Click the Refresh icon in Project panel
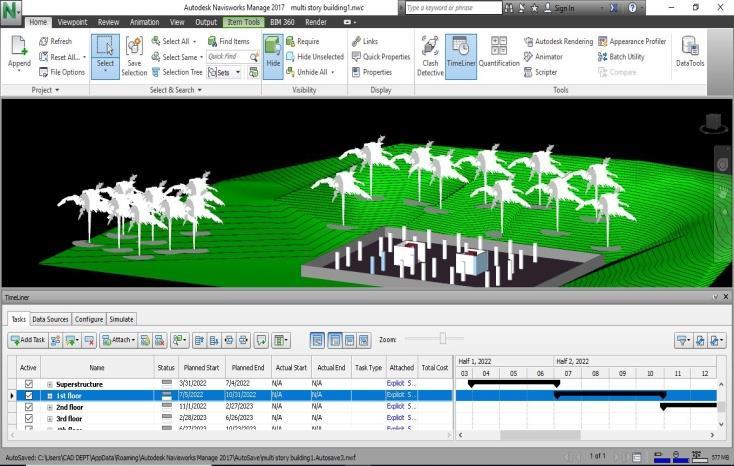This screenshot has width=734, height=466. tap(44, 41)
